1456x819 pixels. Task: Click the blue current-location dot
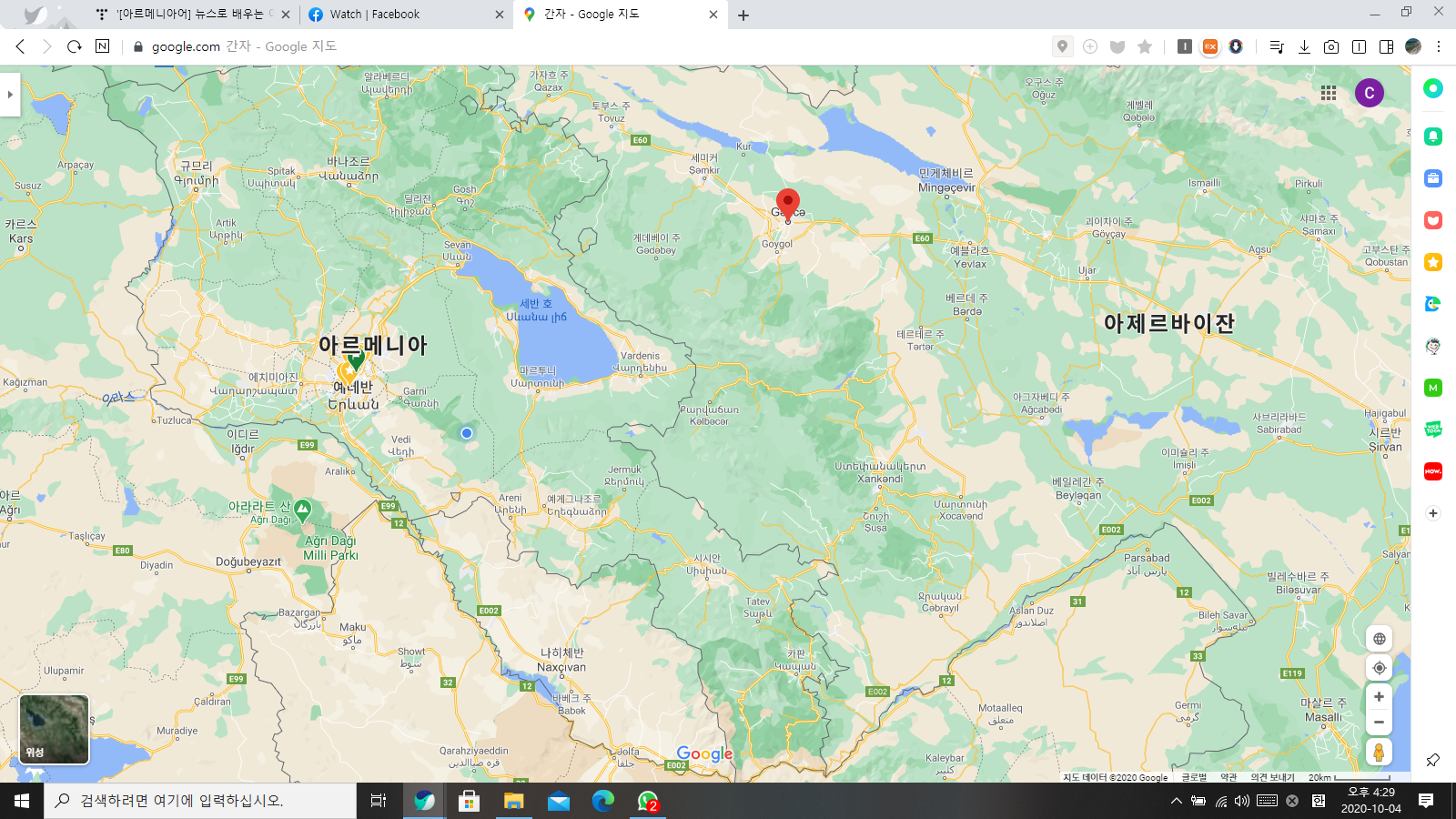click(x=467, y=433)
